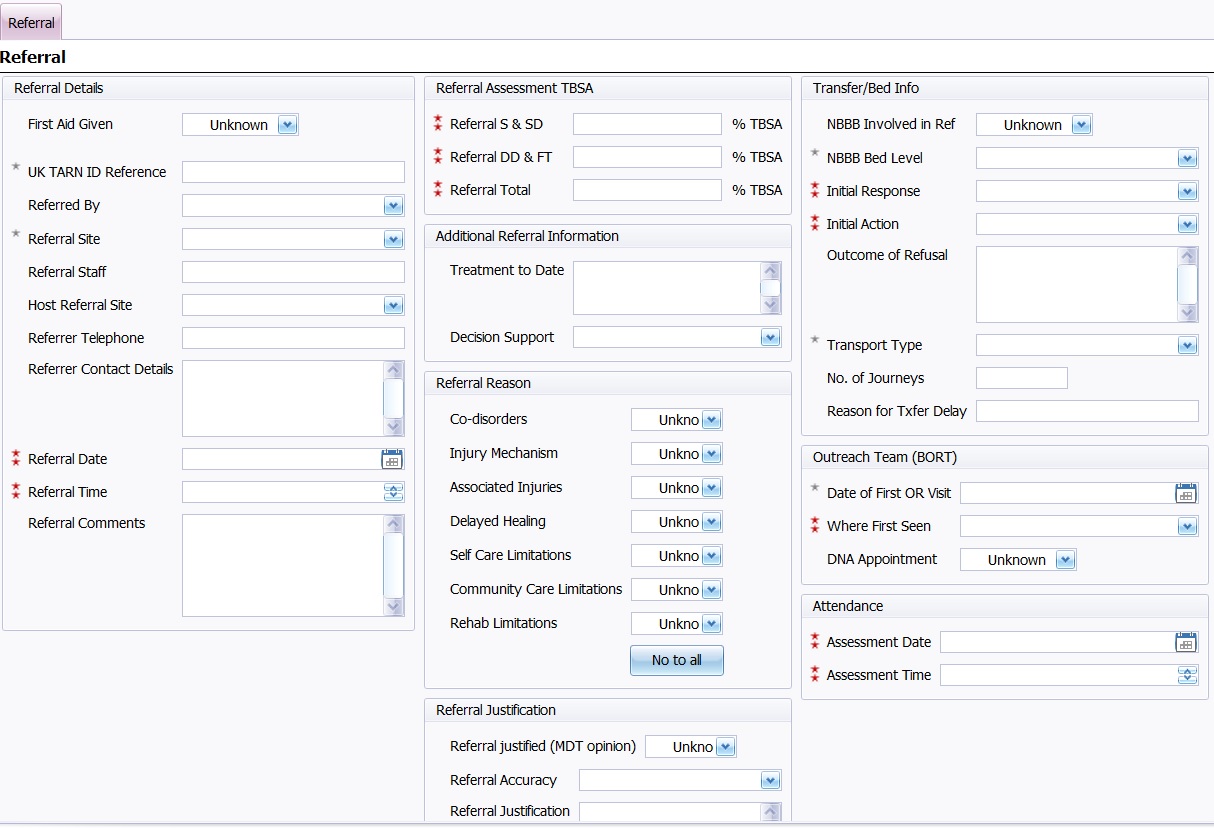Click the Assessment Time spinner control
1214x828 pixels.
(1187, 675)
